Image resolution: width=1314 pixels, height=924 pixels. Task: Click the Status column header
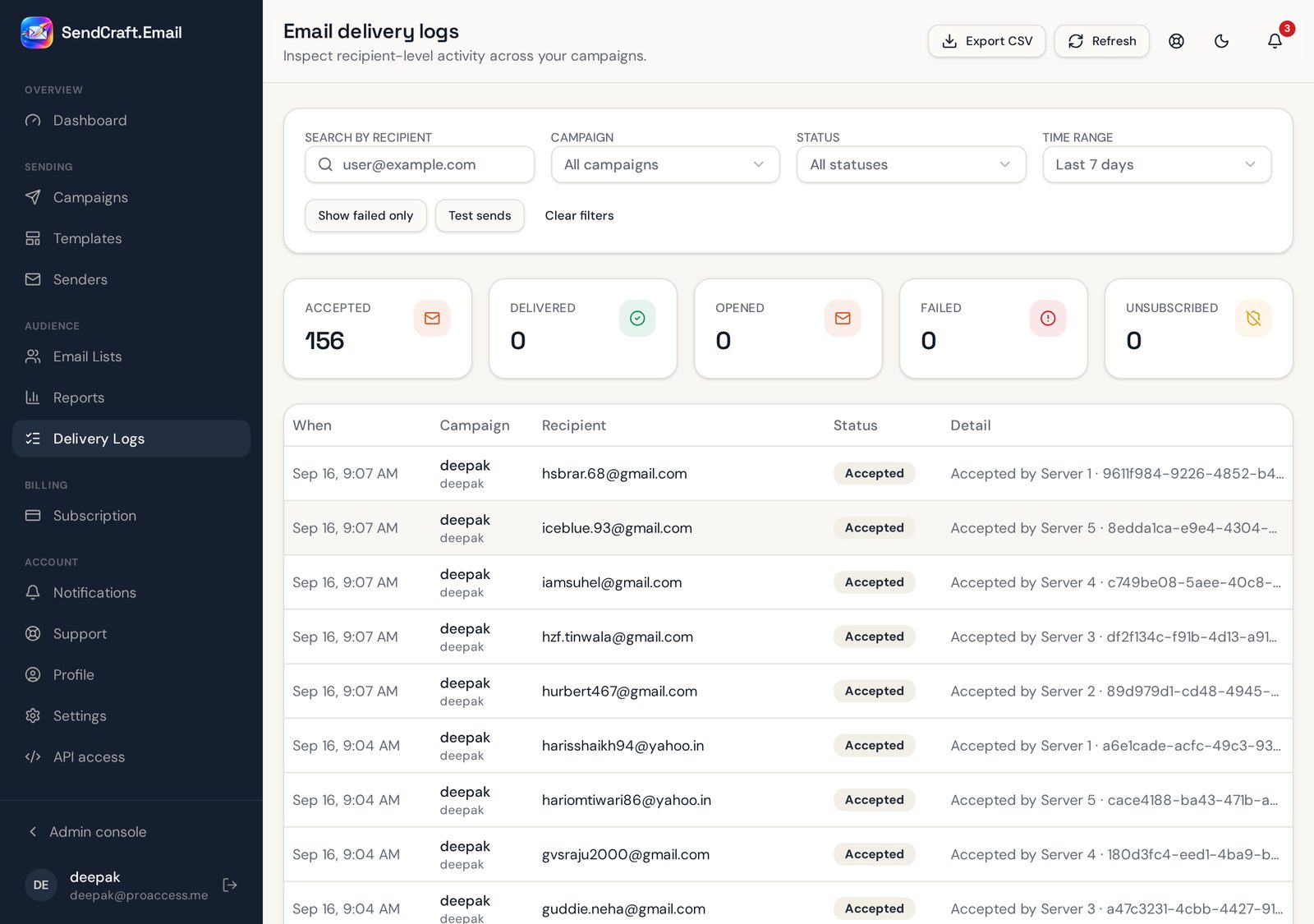point(855,425)
